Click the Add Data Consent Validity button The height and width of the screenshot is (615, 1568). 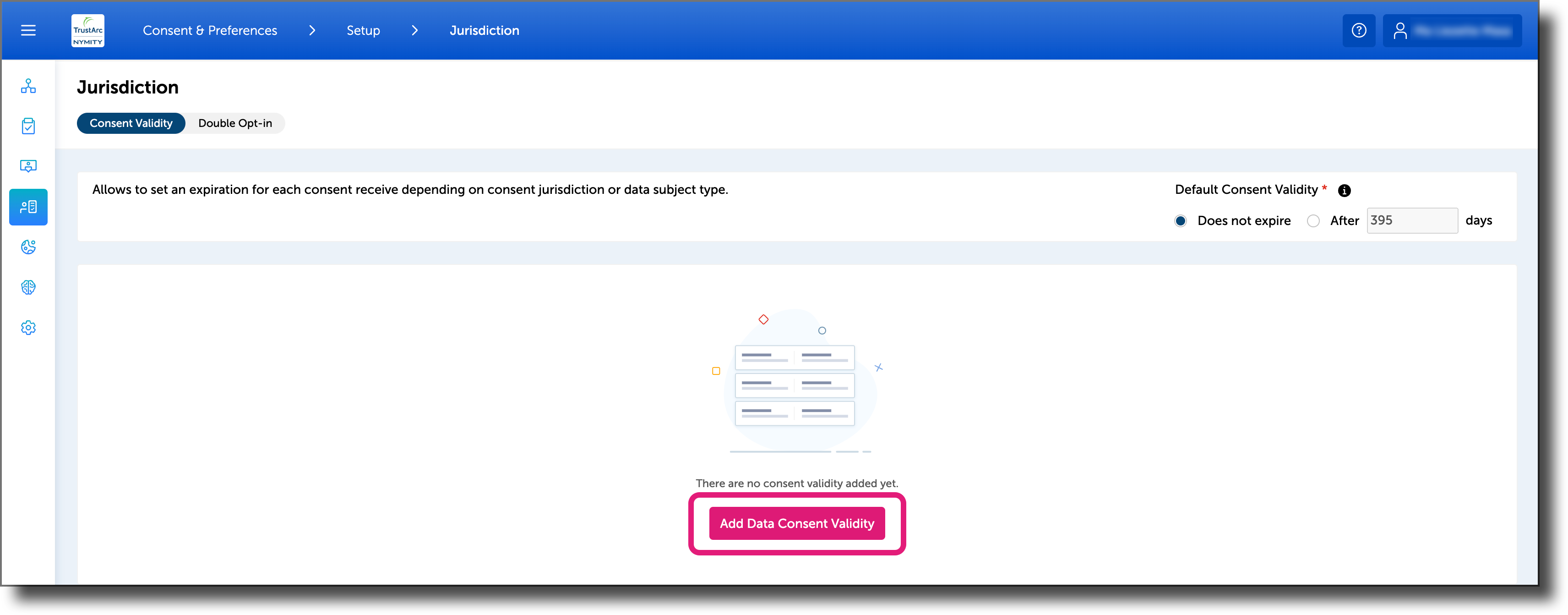pos(796,523)
